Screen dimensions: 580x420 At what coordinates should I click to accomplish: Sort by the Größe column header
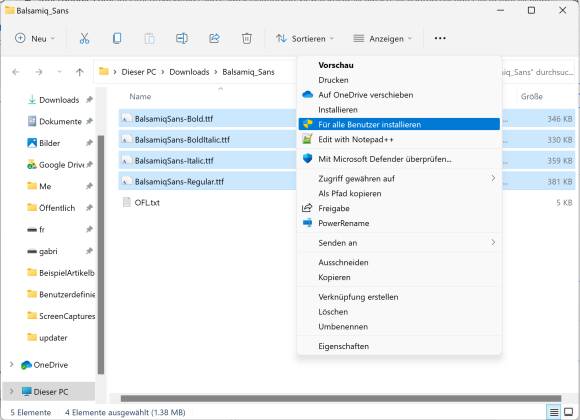tap(532, 97)
